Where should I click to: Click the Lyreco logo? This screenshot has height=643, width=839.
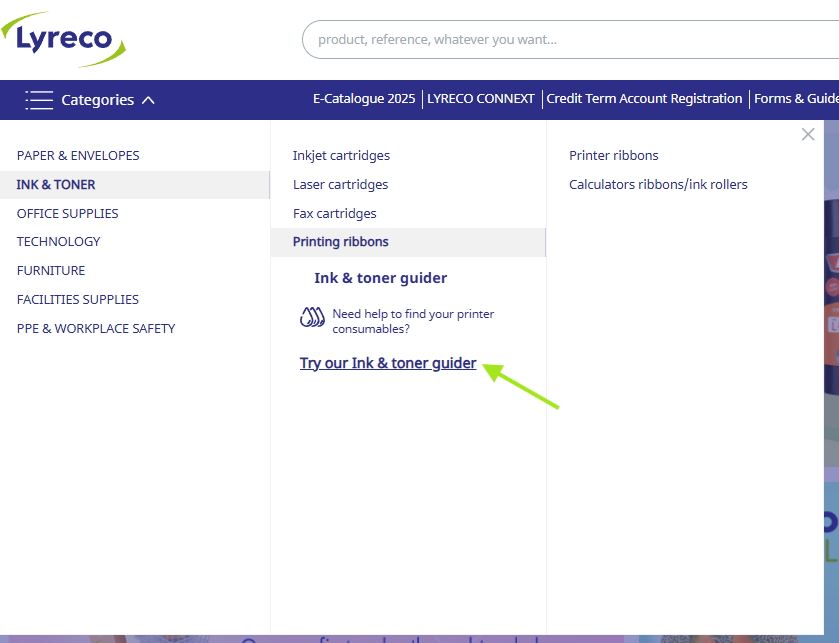tap(64, 39)
